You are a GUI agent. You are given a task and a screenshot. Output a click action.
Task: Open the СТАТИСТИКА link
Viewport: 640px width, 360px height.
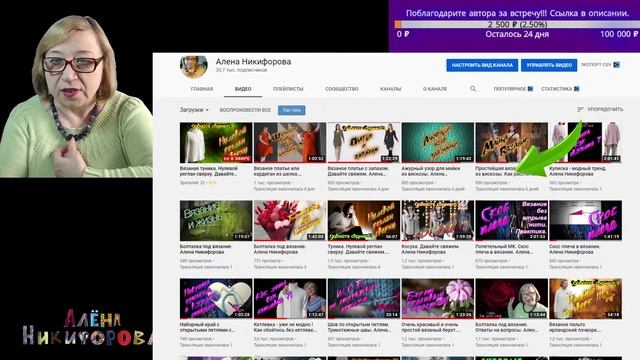(557, 89)
